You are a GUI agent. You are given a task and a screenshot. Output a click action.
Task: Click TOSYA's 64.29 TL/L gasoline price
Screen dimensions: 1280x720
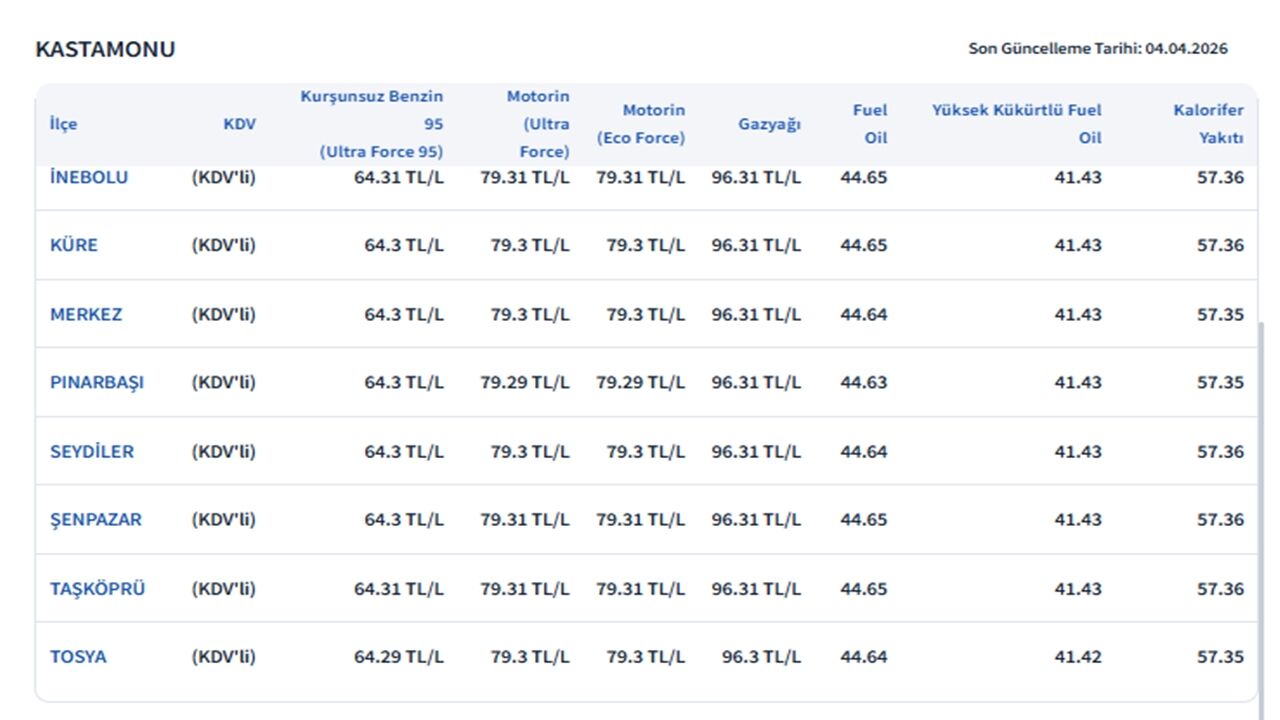click(x=398, y=657)
